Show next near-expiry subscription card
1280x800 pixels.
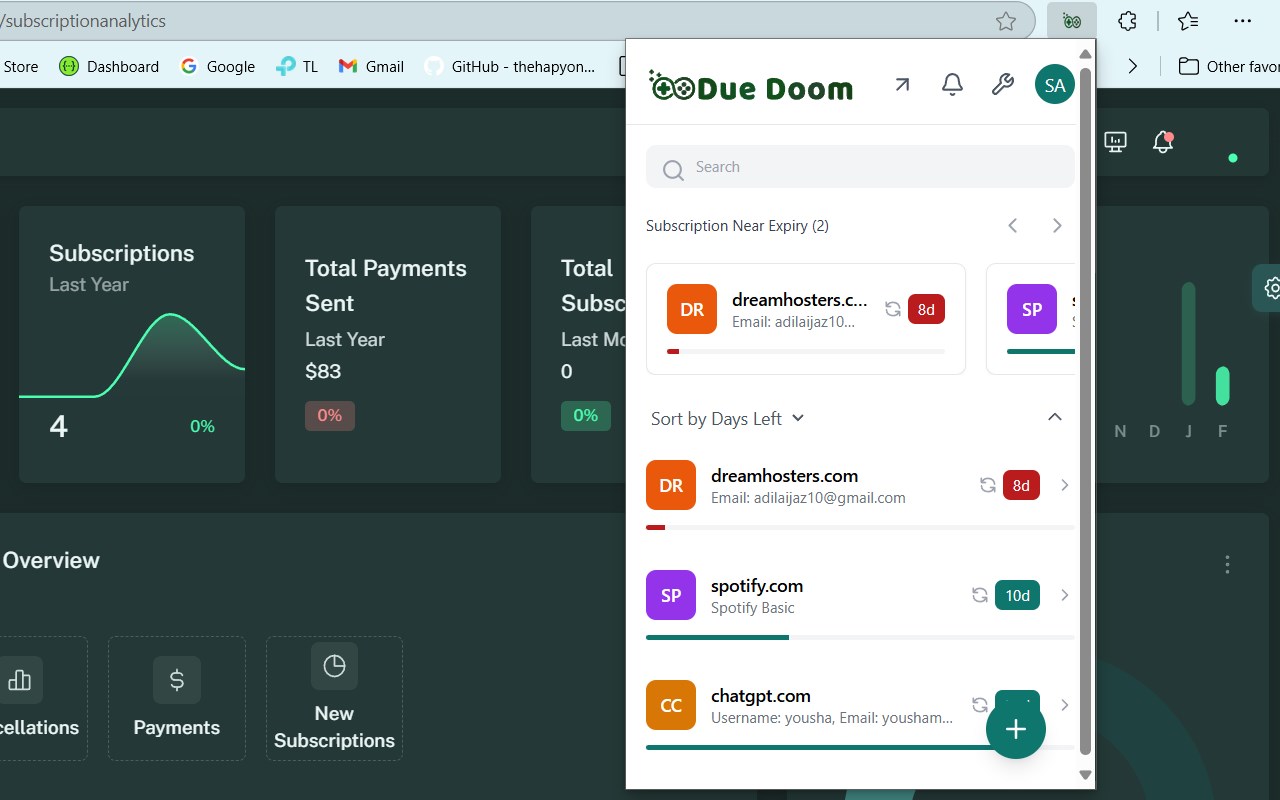point(1056,225)
